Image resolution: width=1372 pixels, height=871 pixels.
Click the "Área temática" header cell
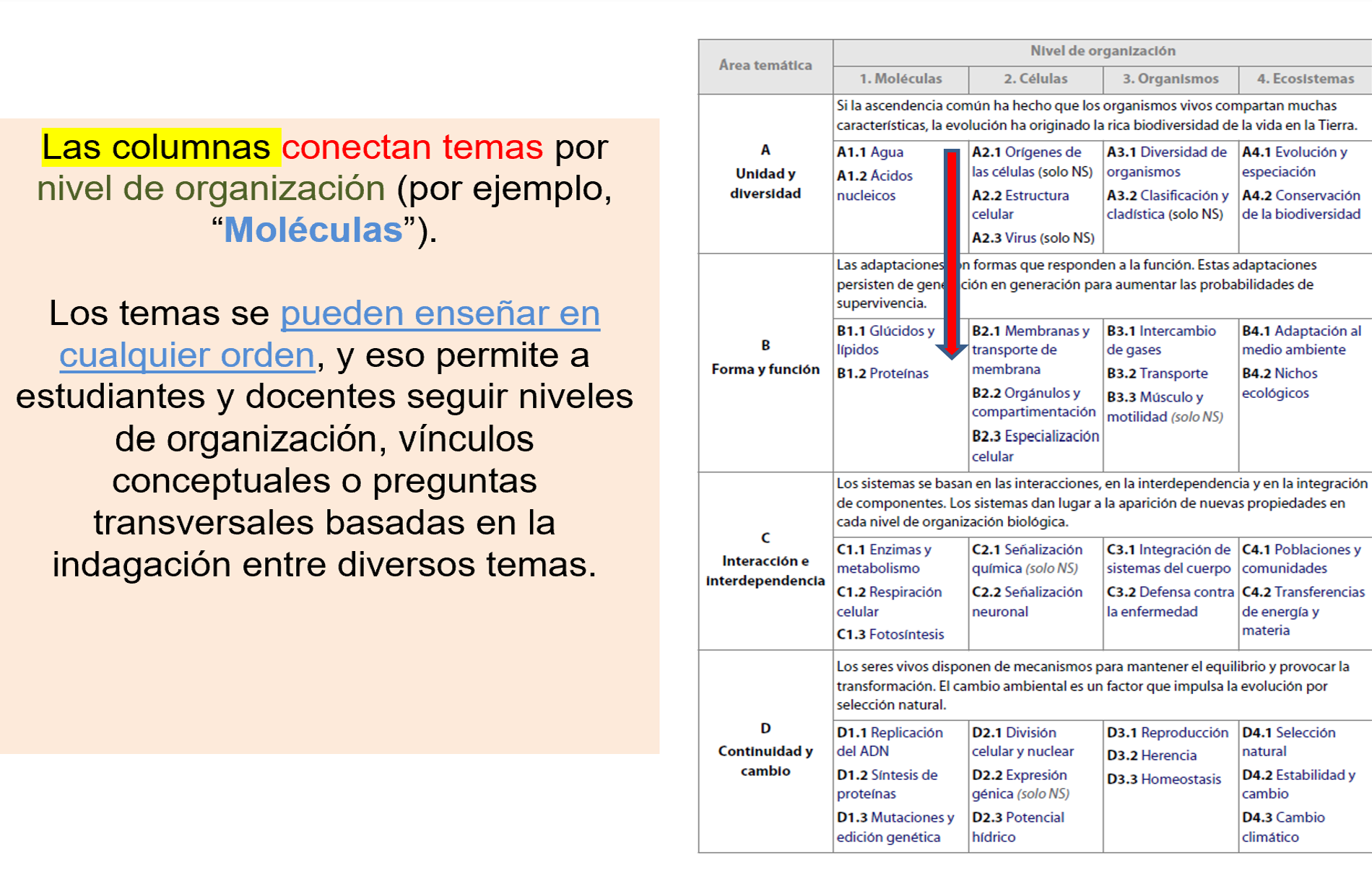pos(765,66)
